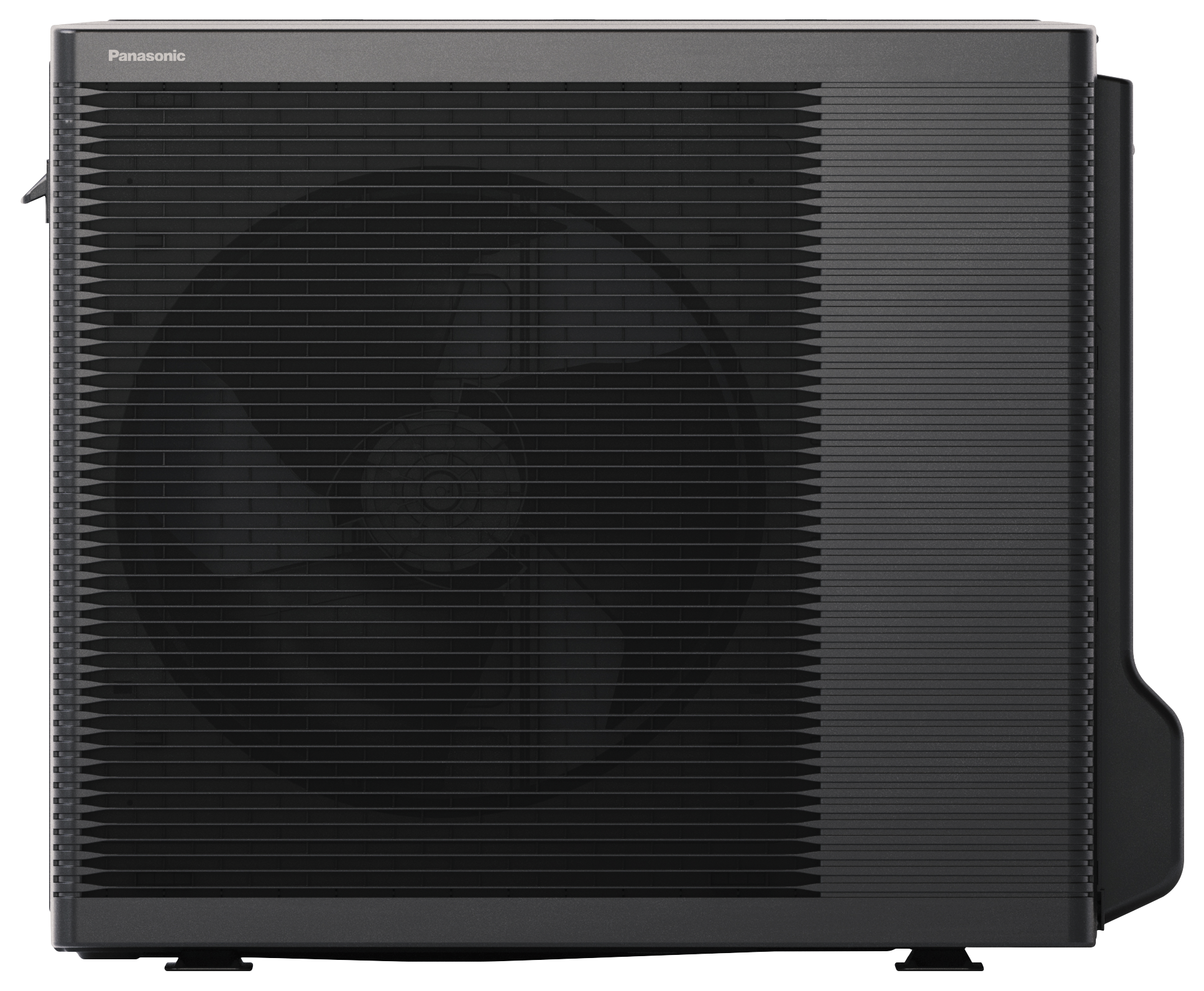The height and width of the screenshot is (991, 1204).
Task: Select the right mounting foot under unit
Action: tap(939, 961)
